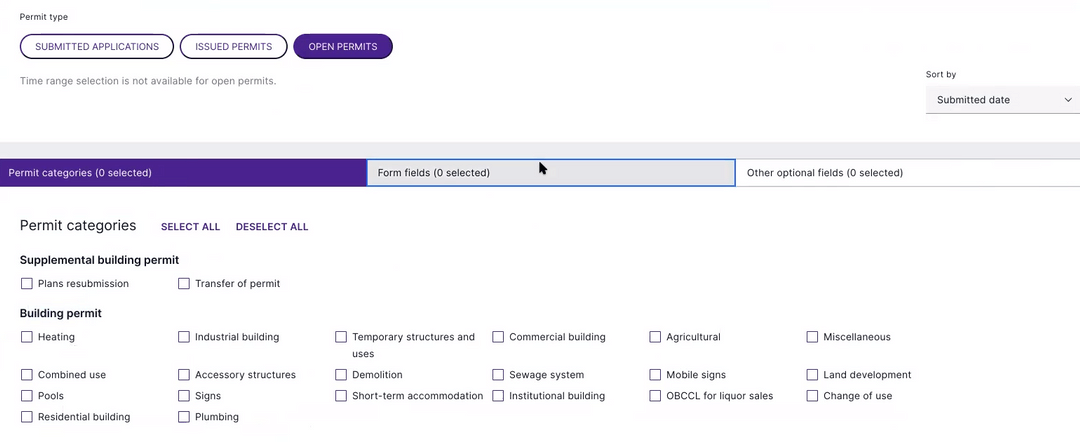Enable the Sewage system checkbox
Viewport: 1080px width, 442px height.
(x=498, y=375)
